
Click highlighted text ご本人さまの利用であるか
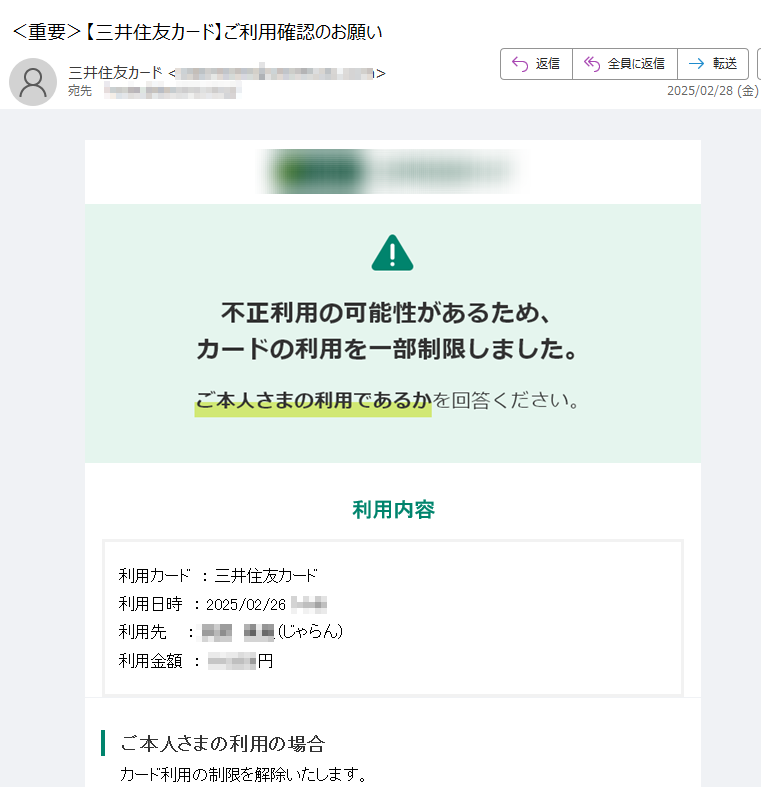pyautogui.click(x=313, y=402)
